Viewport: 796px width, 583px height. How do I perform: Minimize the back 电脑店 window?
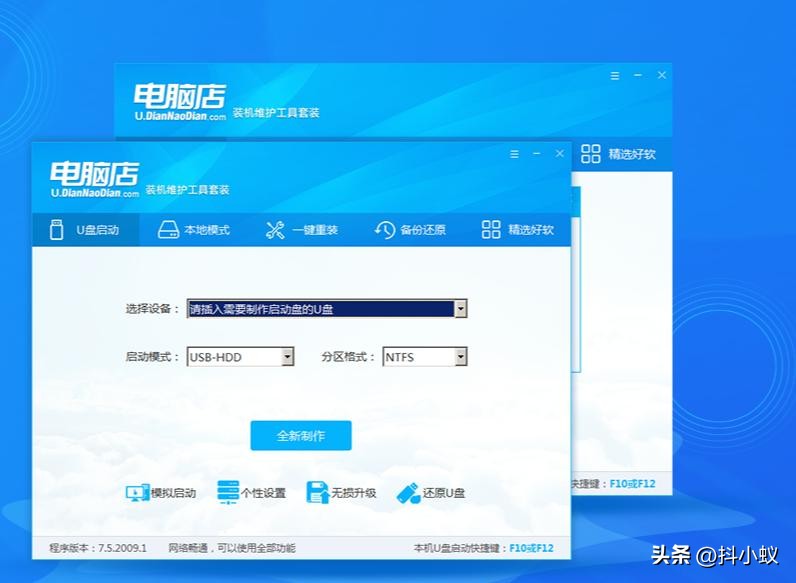pyautogui.click(x=638, y=75)
